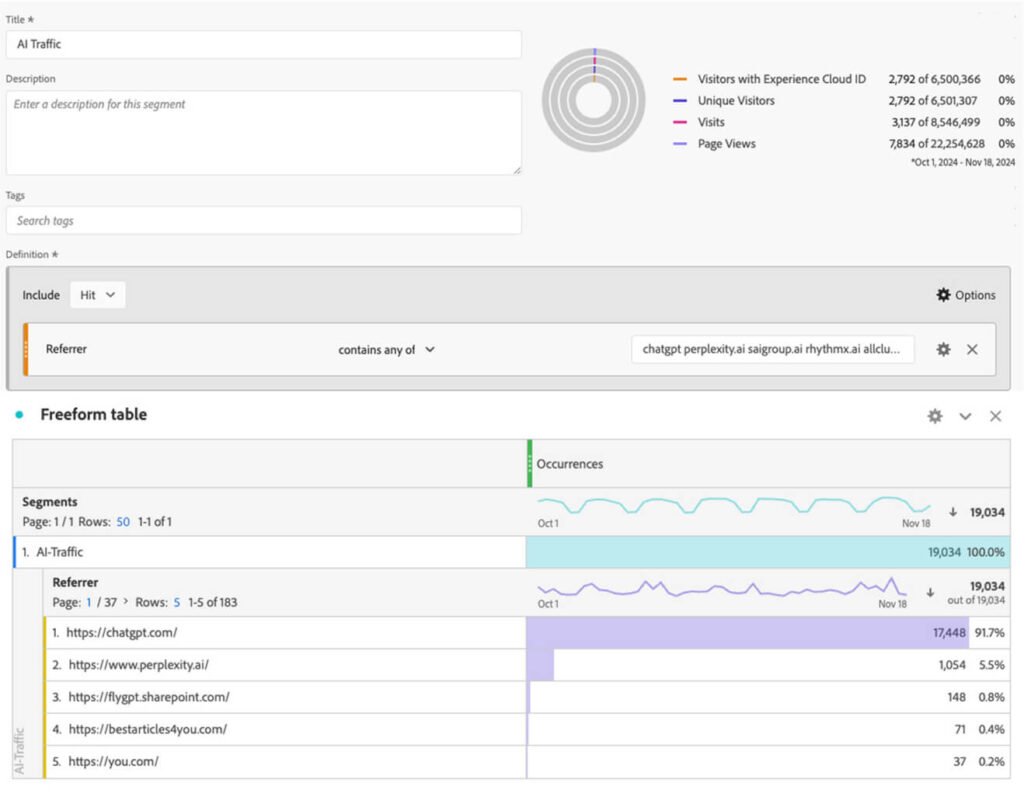Open the Freeform table settings gear
1024x790 pixels.
click(934, 415)
